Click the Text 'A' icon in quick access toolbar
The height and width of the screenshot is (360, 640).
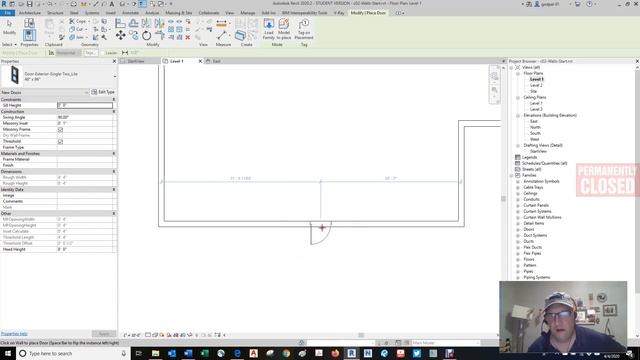(111, 4)
